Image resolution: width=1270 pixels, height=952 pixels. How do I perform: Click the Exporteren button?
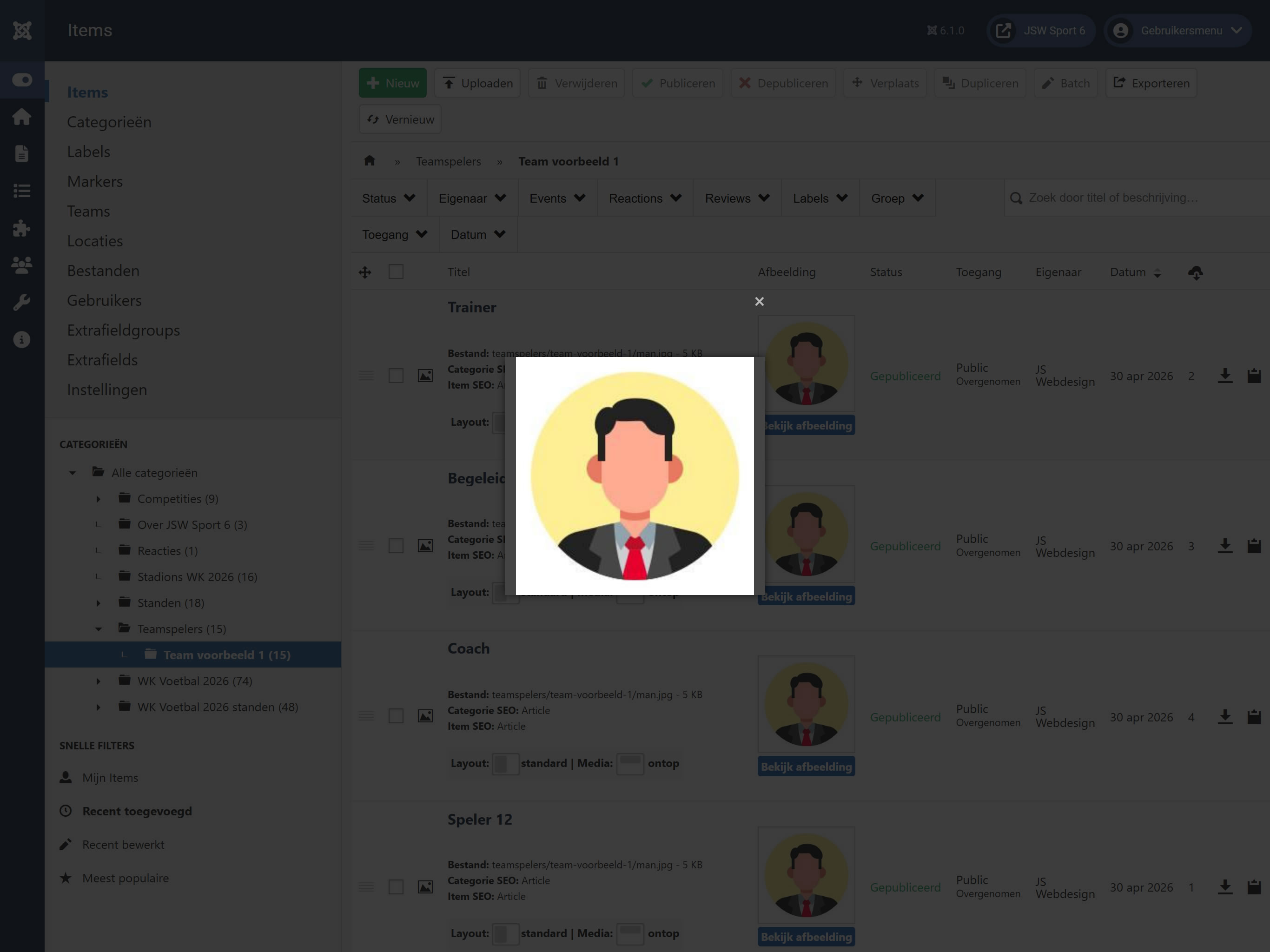(1151, 83)
